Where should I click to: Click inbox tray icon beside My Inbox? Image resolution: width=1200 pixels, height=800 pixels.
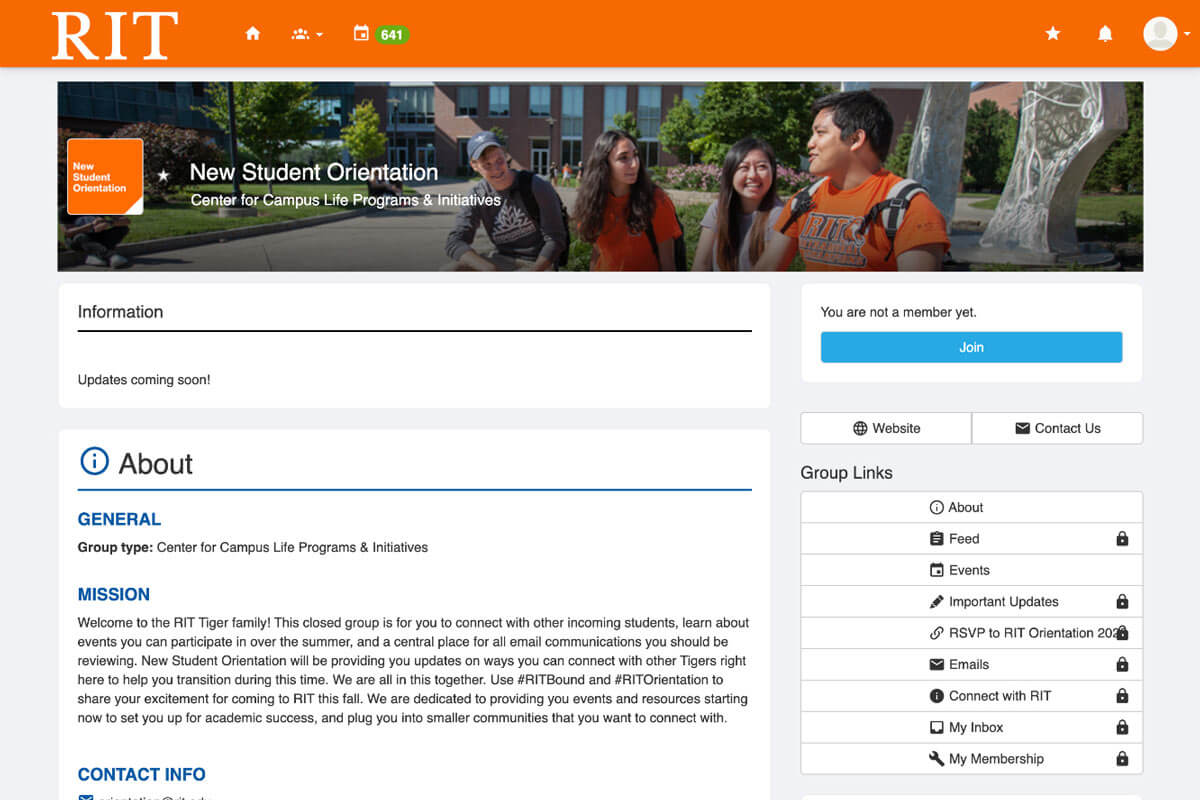pyautogui.click(x=937, y=728)
